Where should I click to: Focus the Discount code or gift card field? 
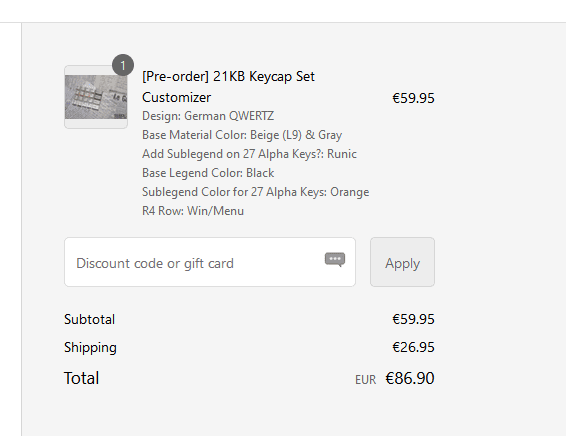[x=210, y=262]
